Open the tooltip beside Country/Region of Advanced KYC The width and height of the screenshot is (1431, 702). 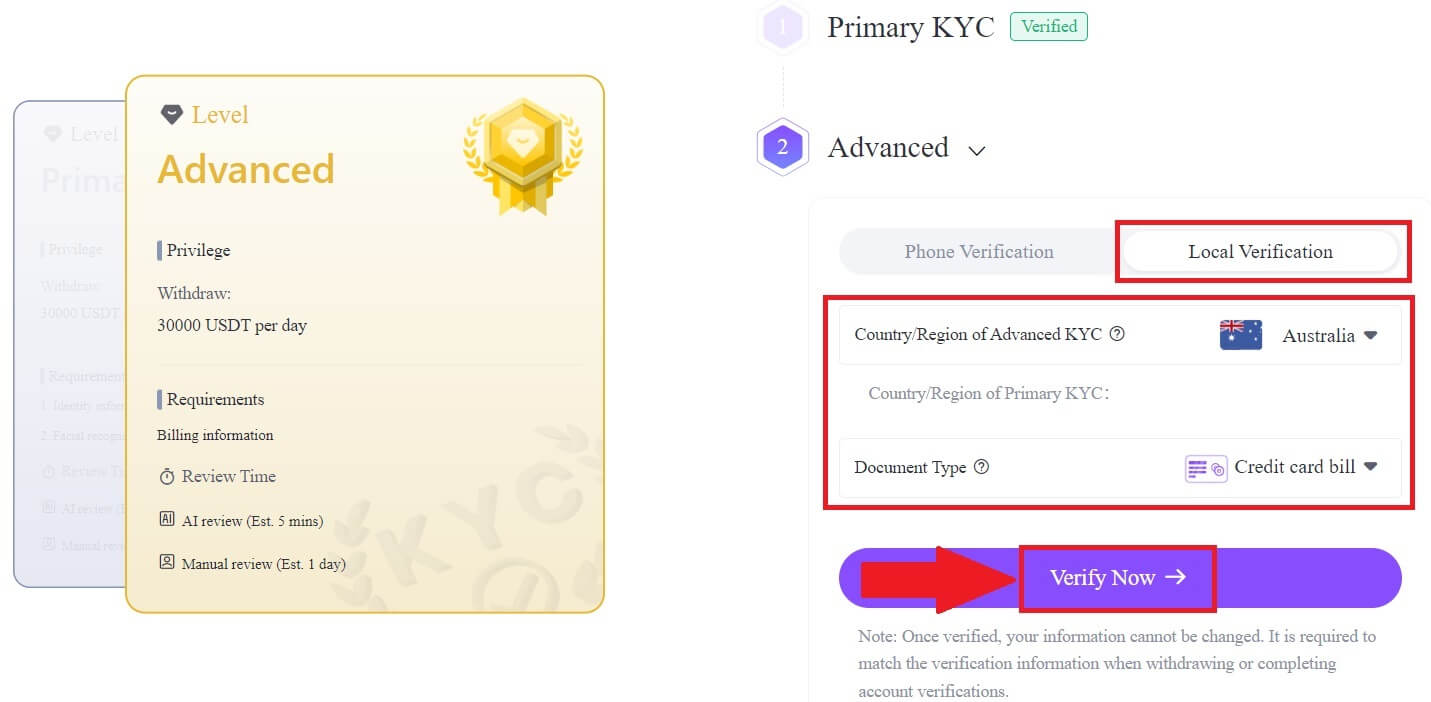[1117, 334]
